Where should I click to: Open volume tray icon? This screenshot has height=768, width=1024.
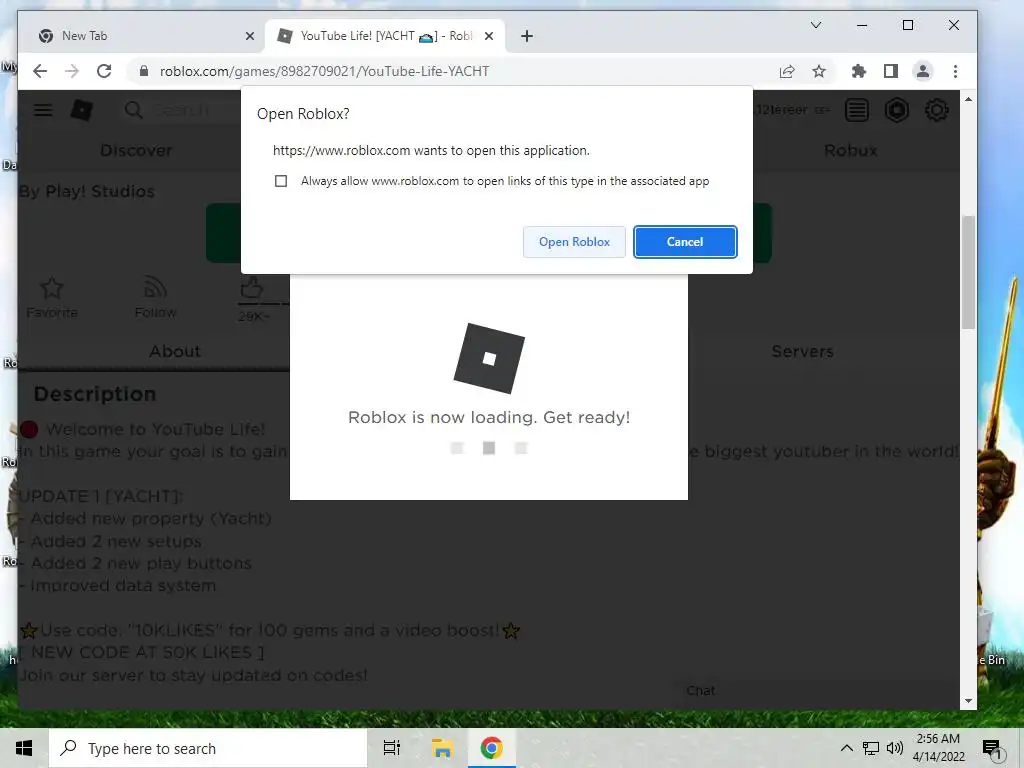895,748
